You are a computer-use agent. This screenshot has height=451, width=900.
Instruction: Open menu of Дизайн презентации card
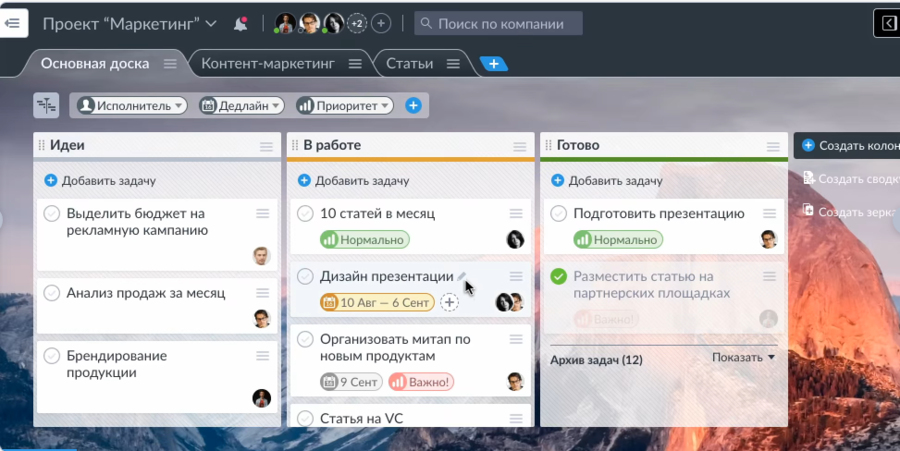click(x=516, y=277)
